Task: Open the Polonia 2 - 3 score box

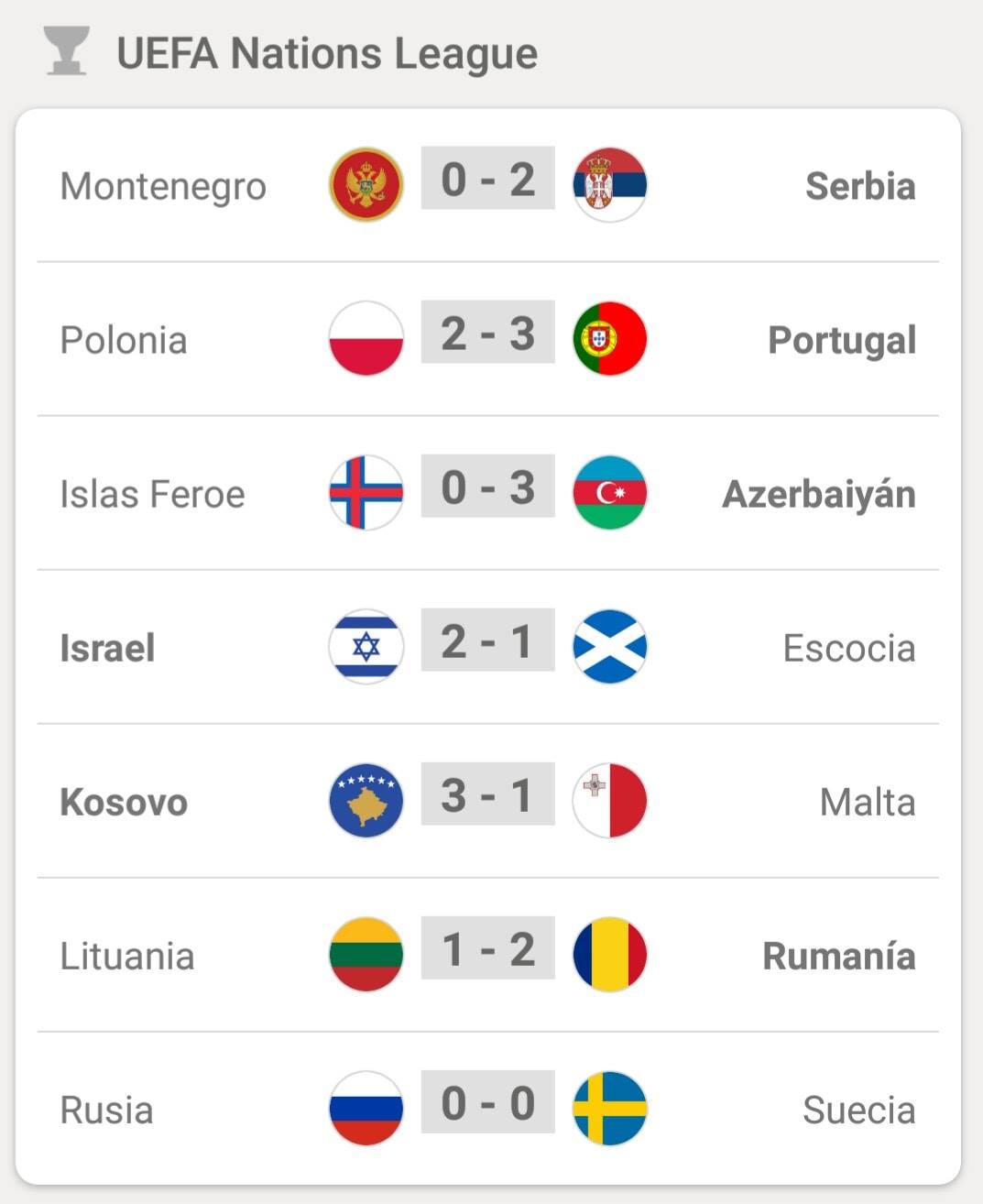Action: tap(488, 332)
